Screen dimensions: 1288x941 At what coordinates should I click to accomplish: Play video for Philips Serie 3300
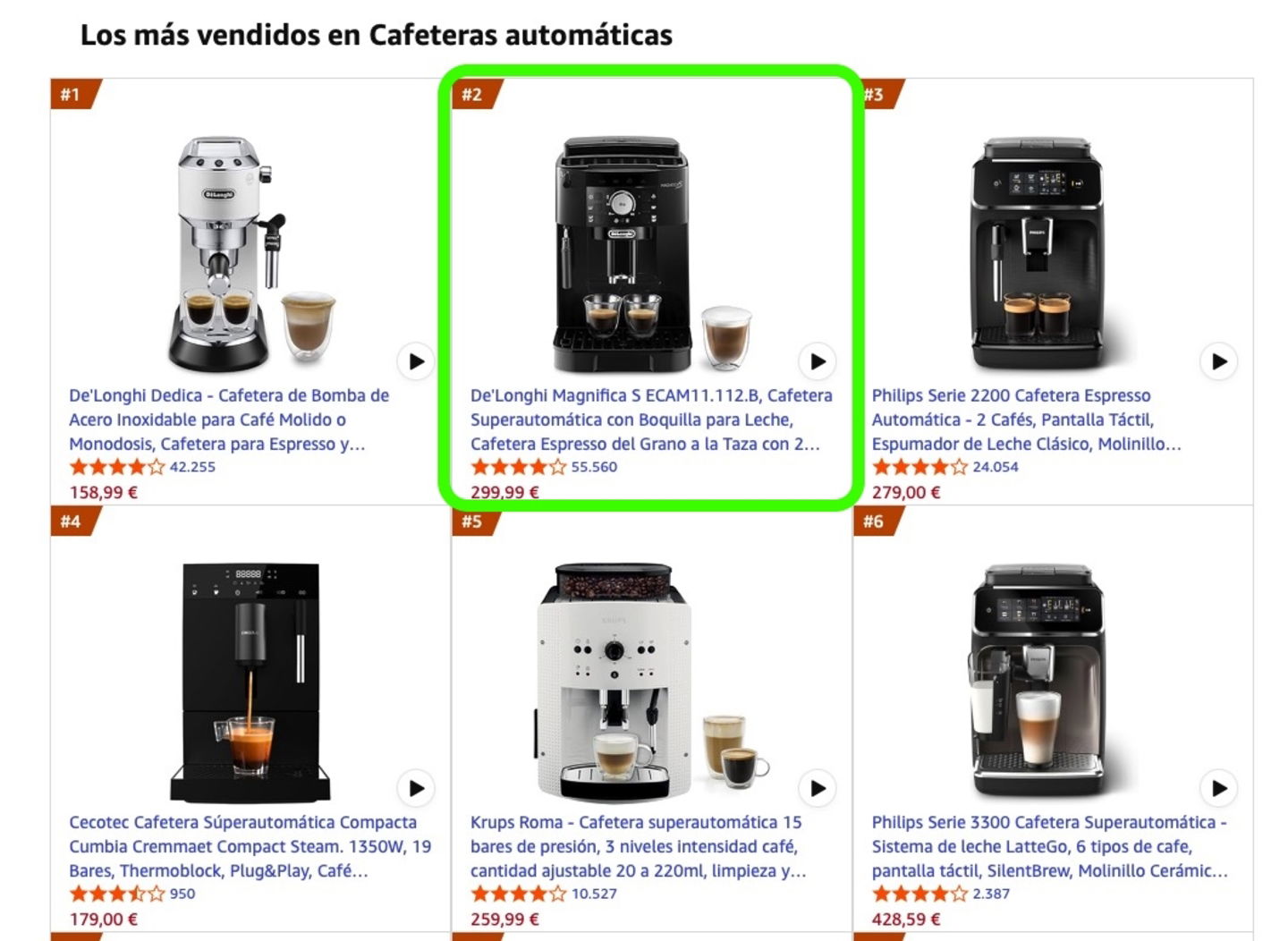click(x=1219, y=788)
